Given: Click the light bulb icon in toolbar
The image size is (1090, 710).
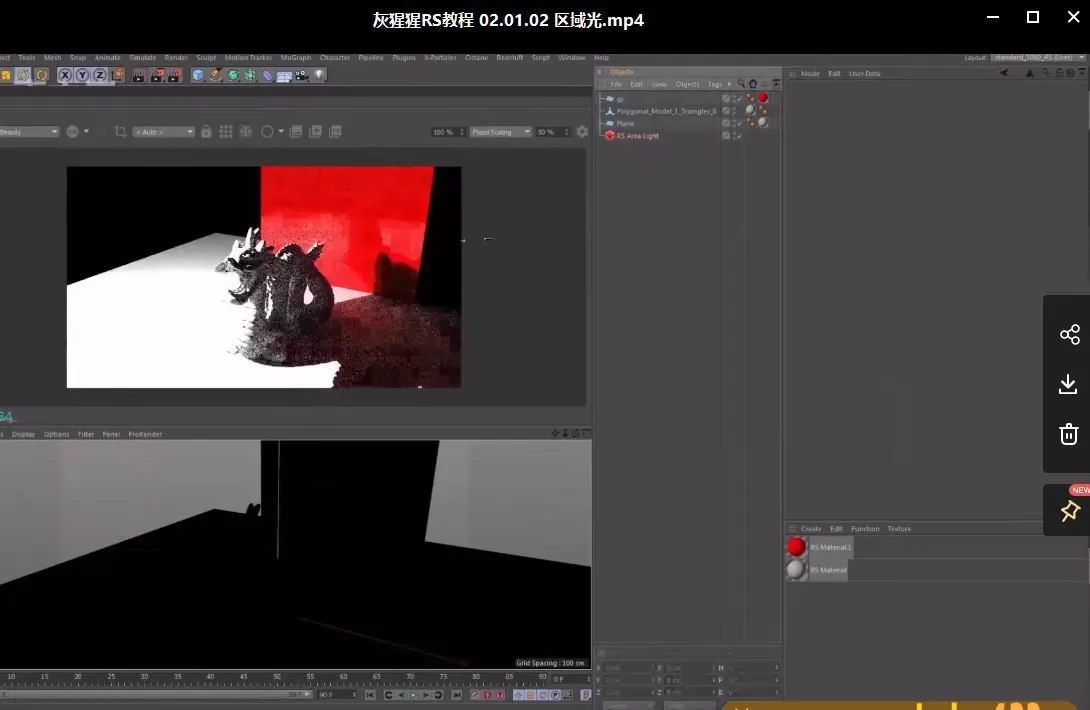Looking at the screenshot, I should pyautogui.click(x=320, y=75).
